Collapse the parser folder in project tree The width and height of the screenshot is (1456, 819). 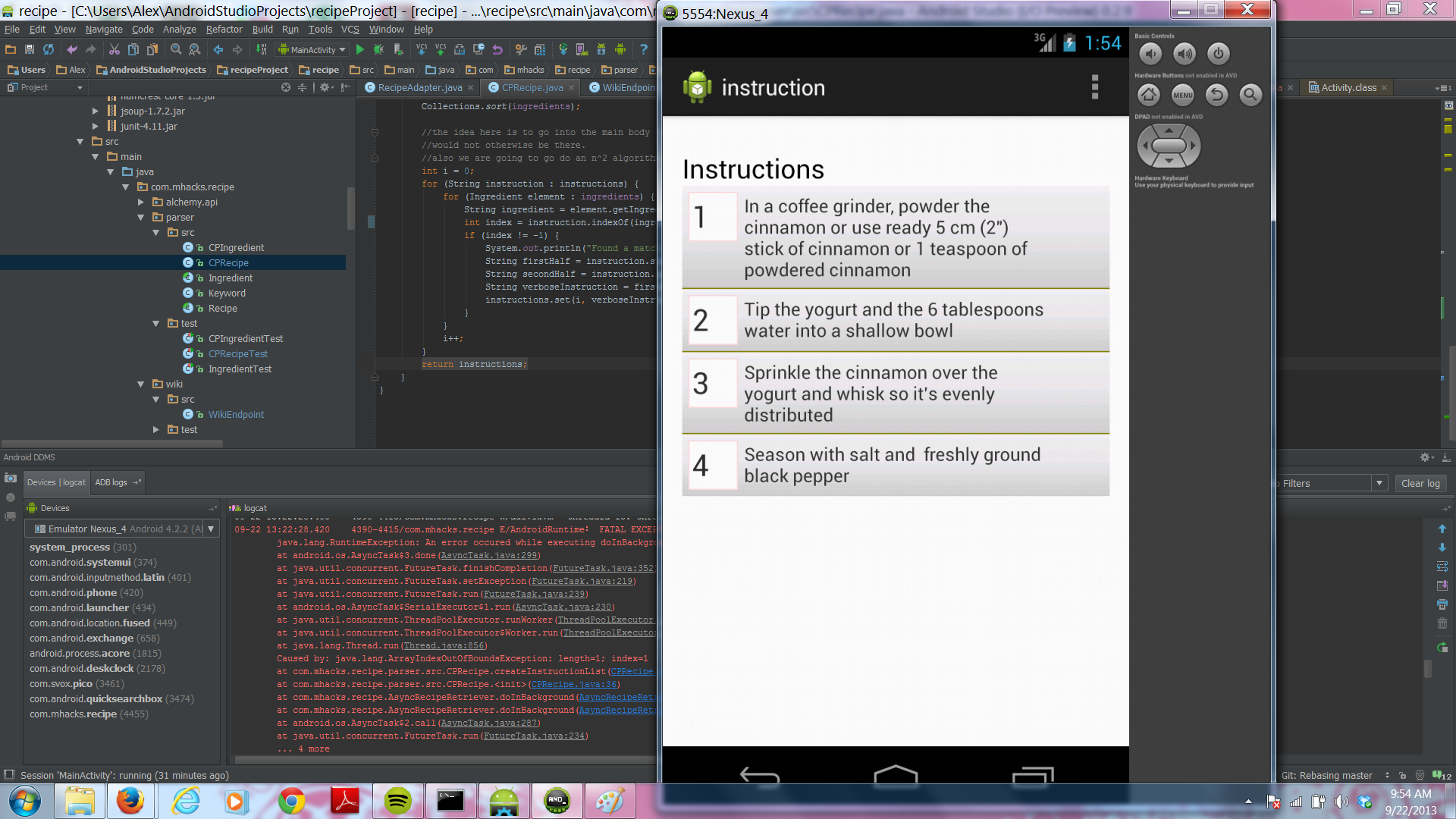click(141, 218)
